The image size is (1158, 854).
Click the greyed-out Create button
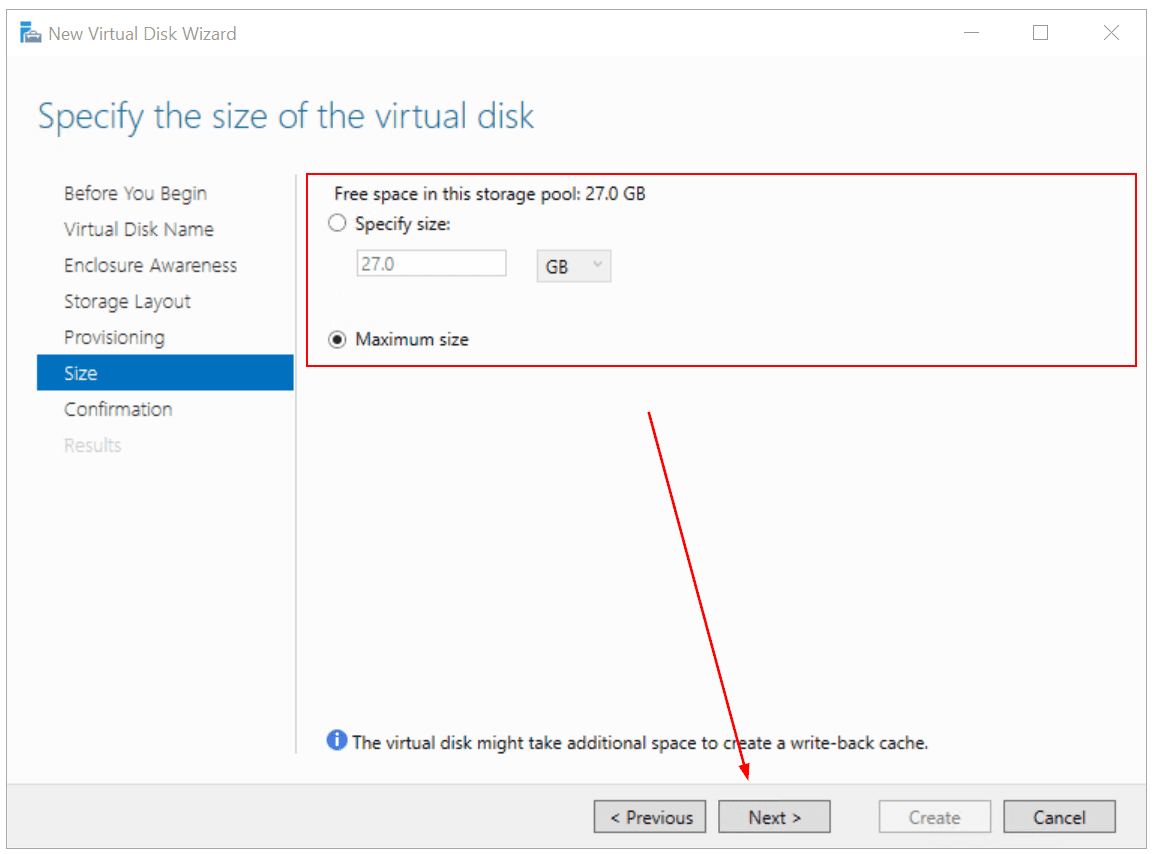[934, 817]
